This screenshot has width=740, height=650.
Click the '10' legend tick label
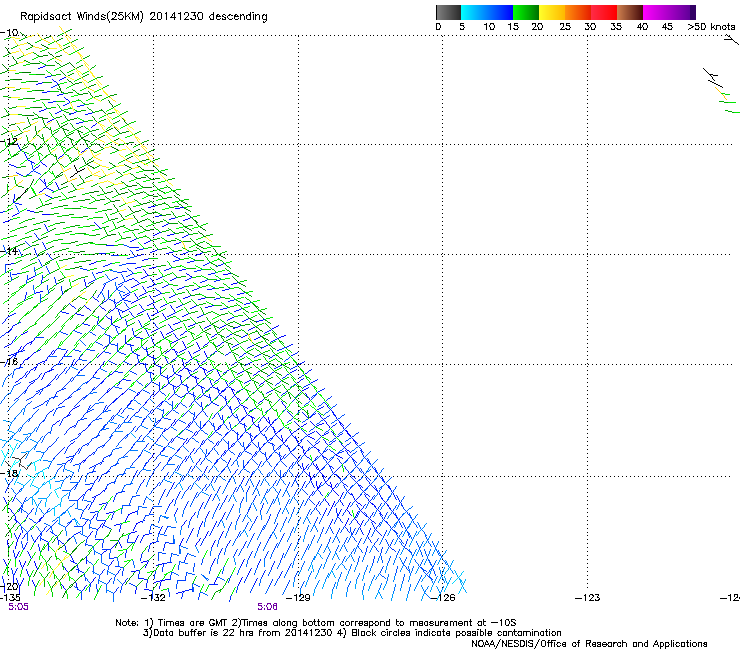point(489,27)
